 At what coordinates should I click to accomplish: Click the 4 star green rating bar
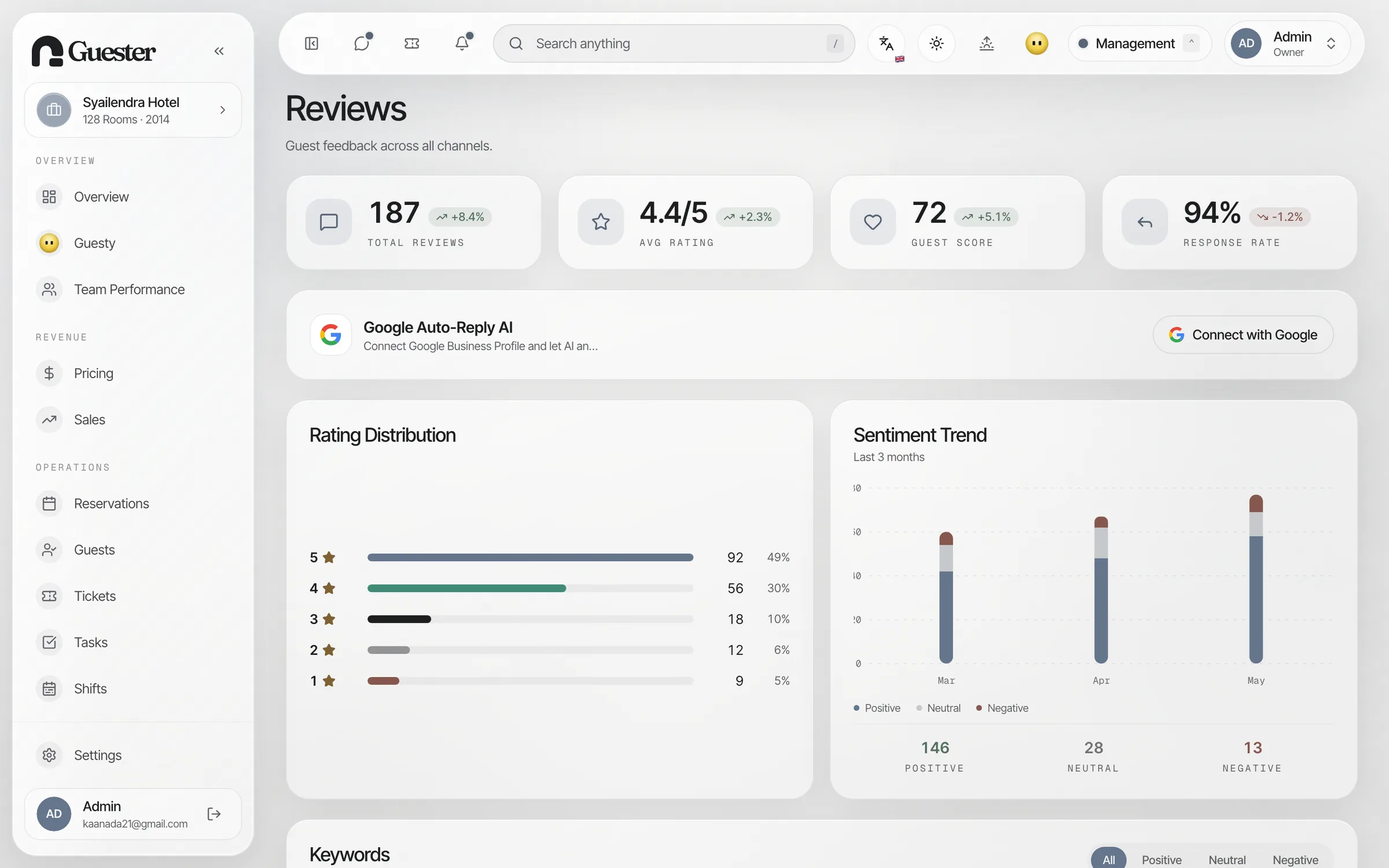(466, 589)
